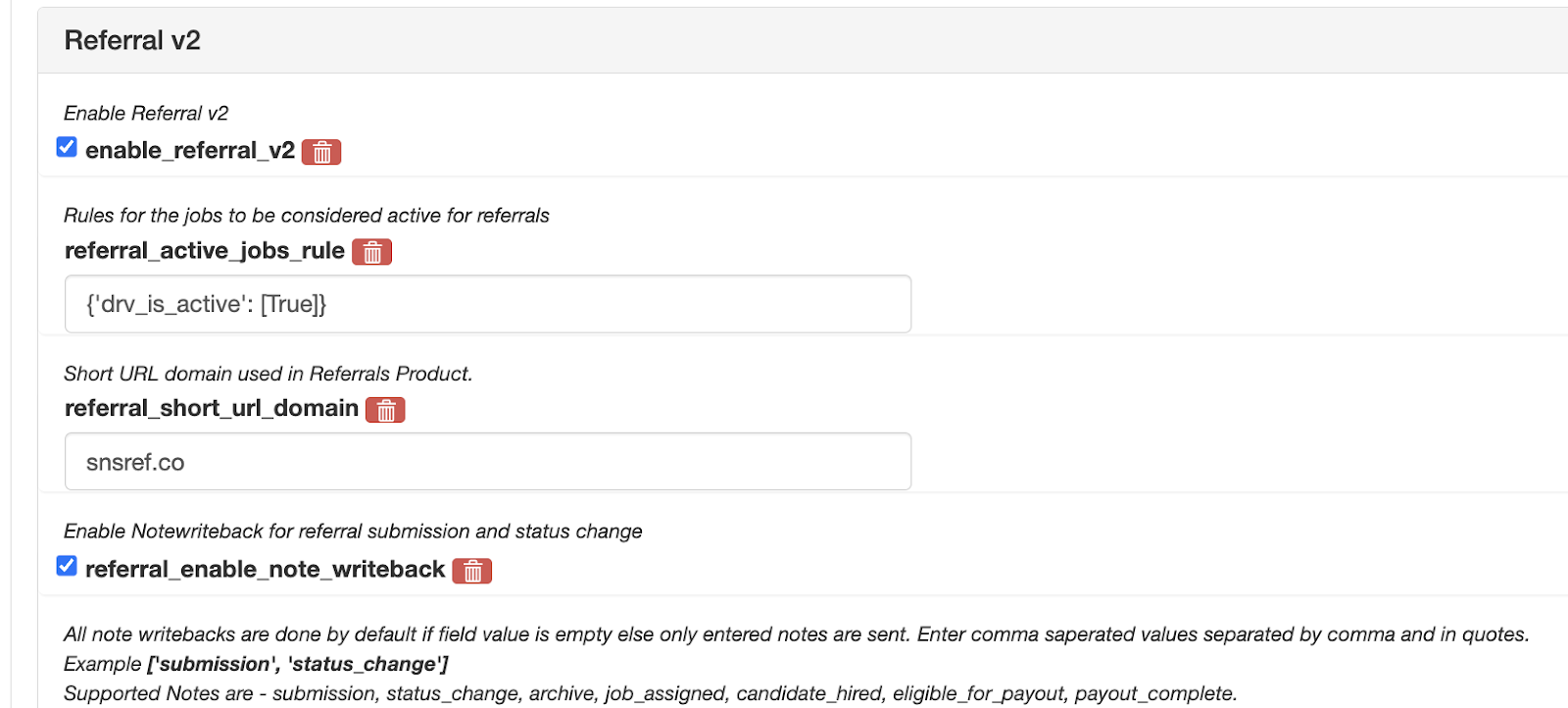Click the enable_referral_v2 label text
Image resolution: width=1568 pixels, height=708 pixels.
(x=190, y=150)
